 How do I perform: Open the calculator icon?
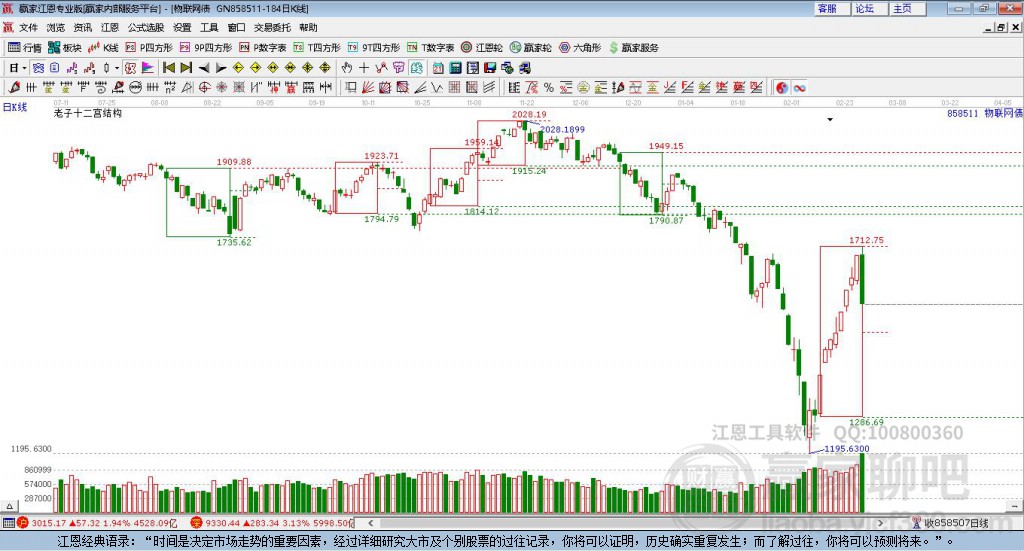456,68
